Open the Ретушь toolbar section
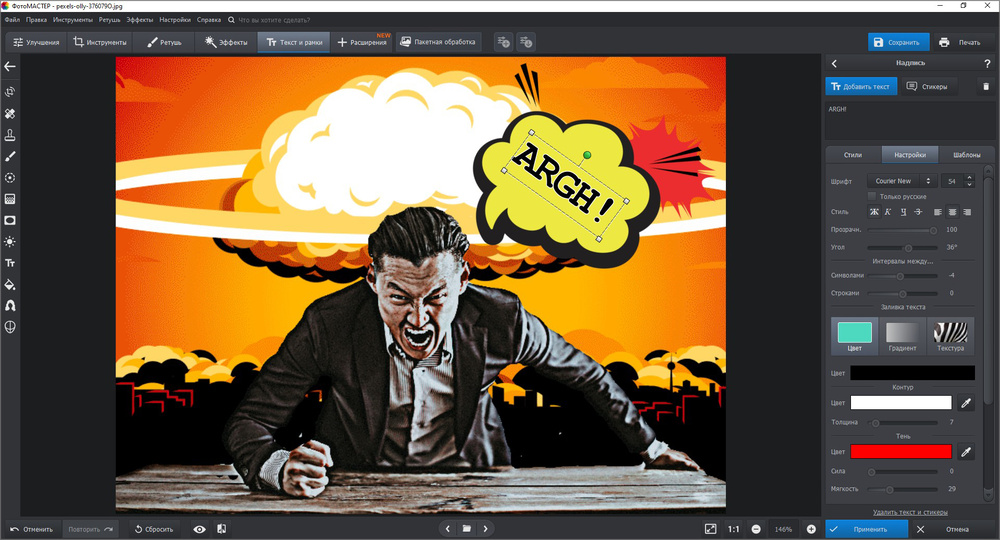This screenshot has height=540, width=1000. pos(164,42)
